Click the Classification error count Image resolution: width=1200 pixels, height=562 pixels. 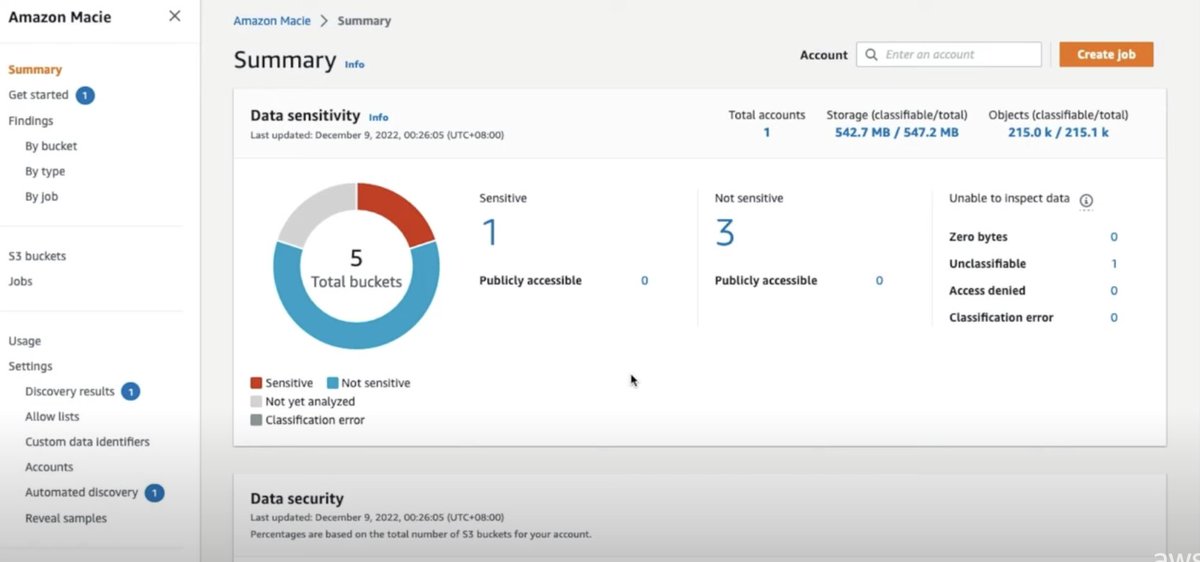click(x=1114, y=318)
